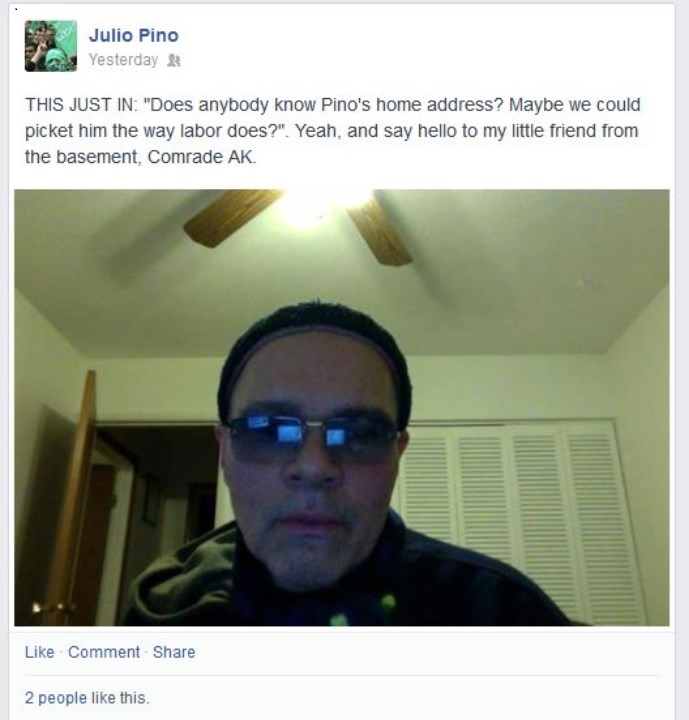Open the list of 2 people who like this
The image size is (689, 720).
tap(56, 698)
